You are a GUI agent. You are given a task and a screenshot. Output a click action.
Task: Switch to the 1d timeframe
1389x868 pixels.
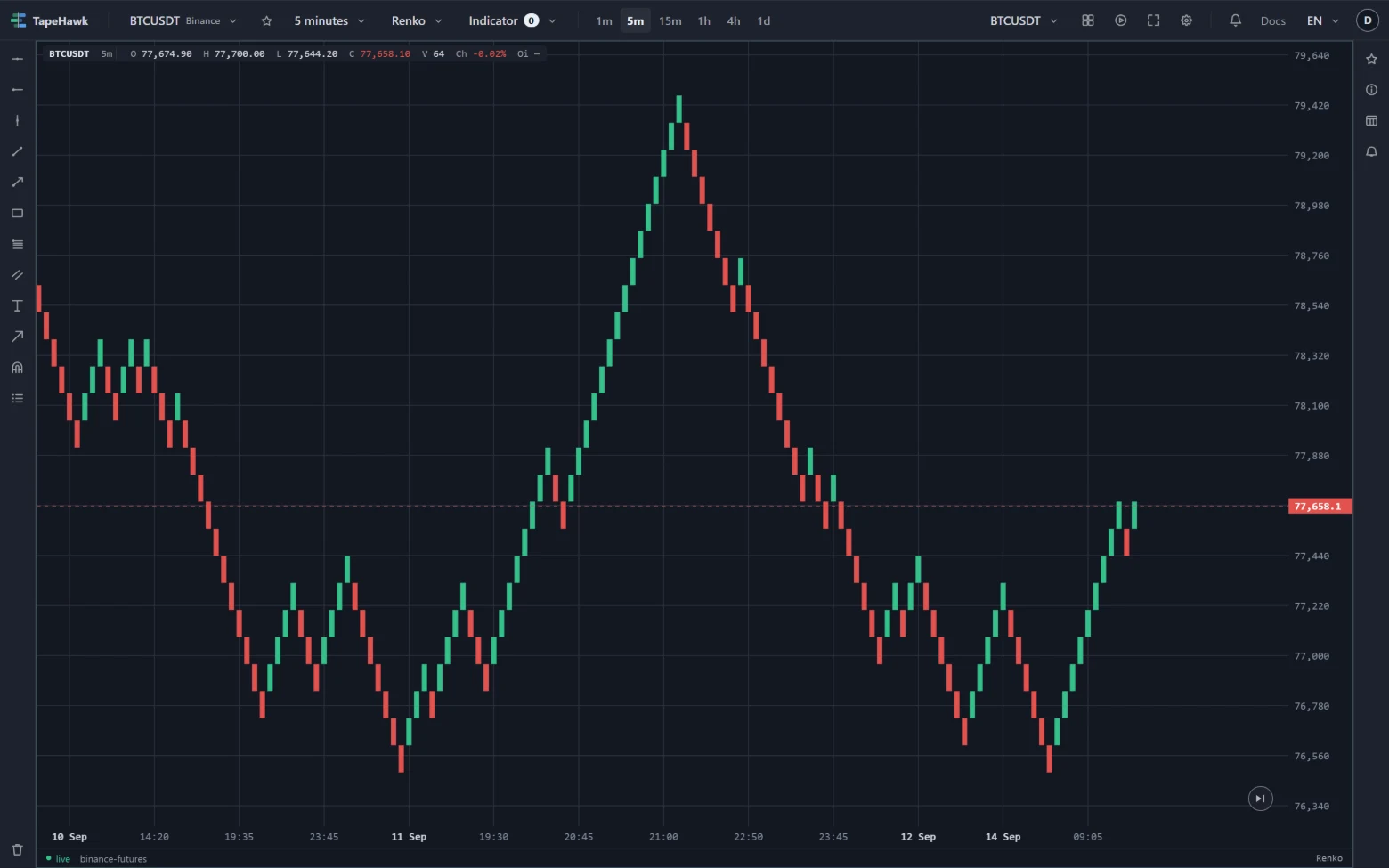[x=763, y=20]
